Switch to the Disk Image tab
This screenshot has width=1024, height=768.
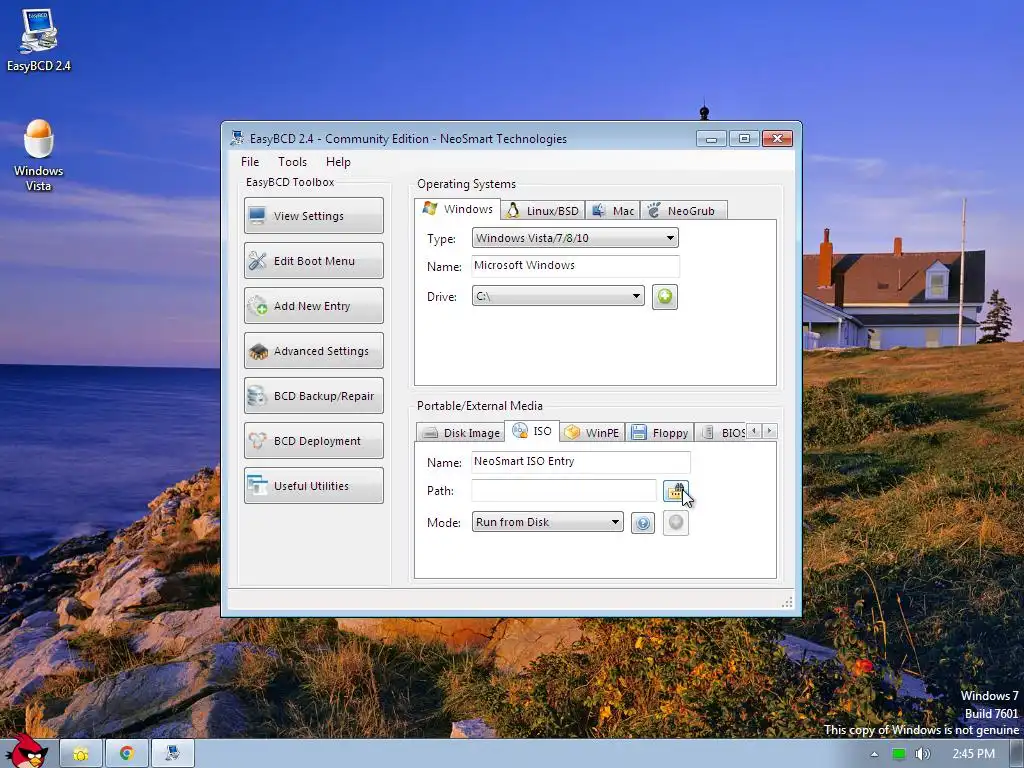tap(460, 432)
